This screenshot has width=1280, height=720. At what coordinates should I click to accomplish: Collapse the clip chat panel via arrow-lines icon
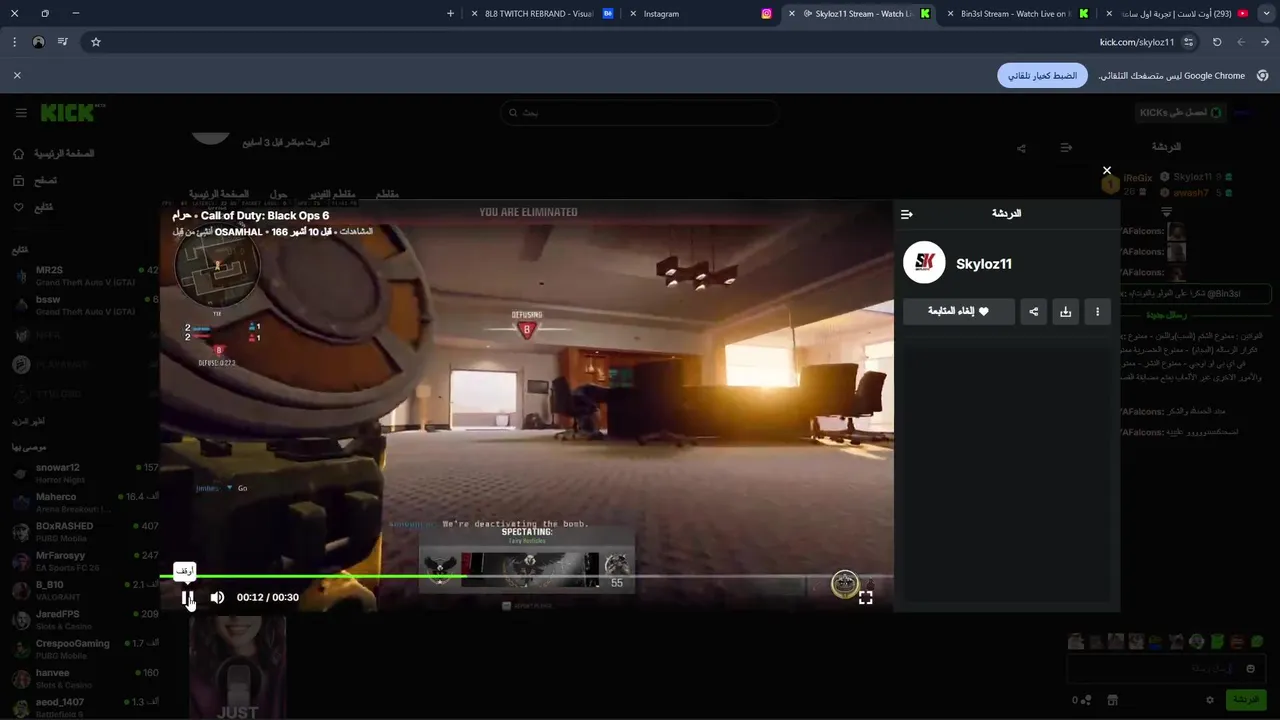tap(907, 214)
